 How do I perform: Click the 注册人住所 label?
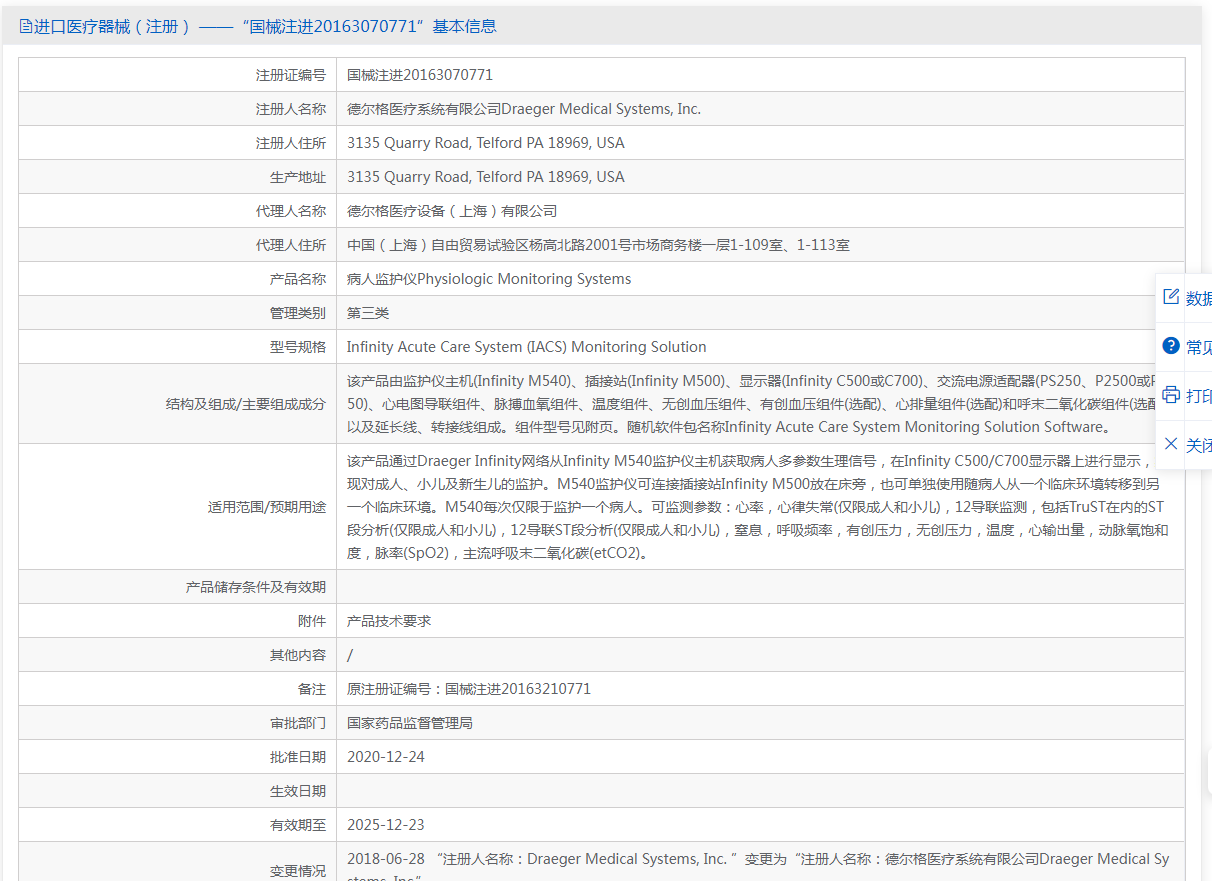click(x=291, y=143)
